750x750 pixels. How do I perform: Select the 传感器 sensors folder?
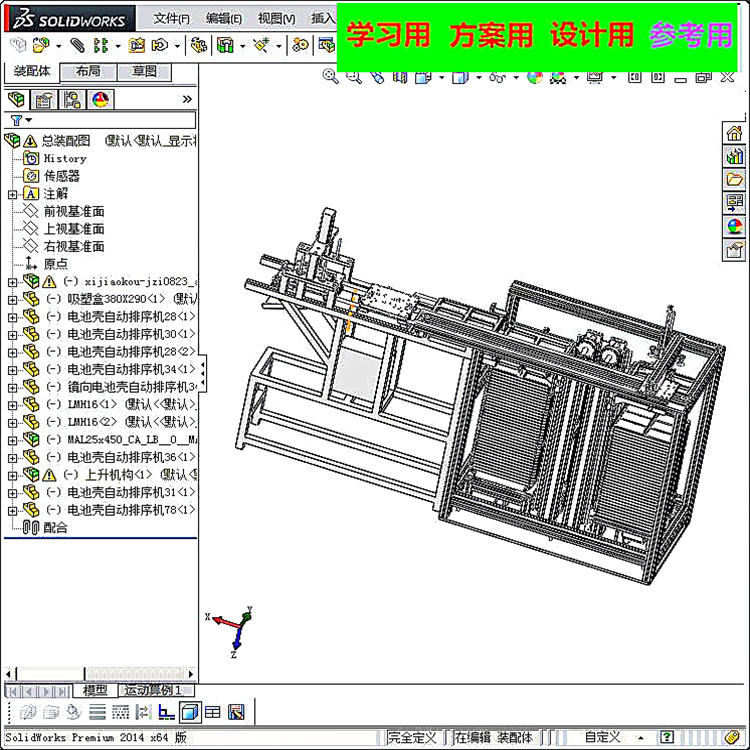[62, 176]
